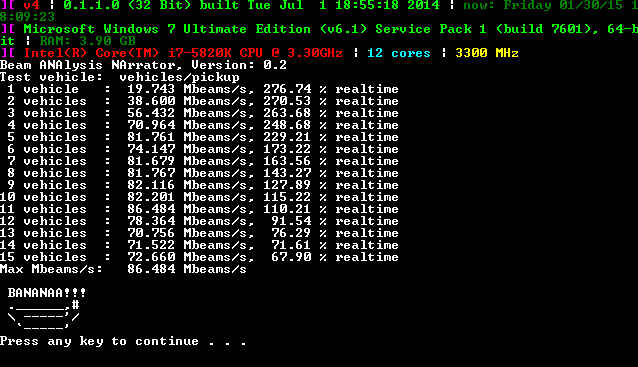
Task: Click the 'Max Mbeams/s:' summary label
Action: point(51,269)
